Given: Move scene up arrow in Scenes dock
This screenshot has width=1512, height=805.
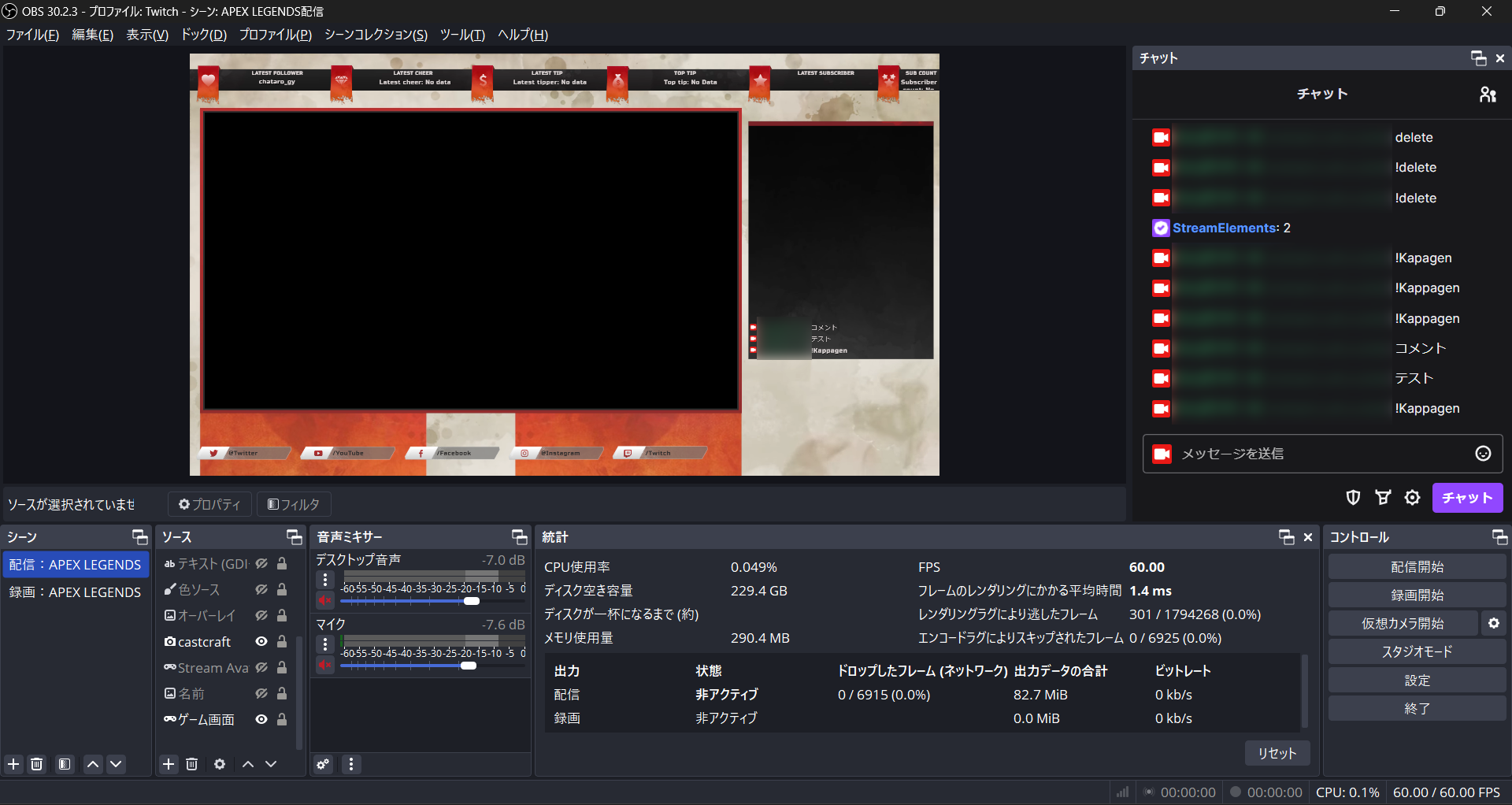Looking at the screenshot, I should [93, 764].
